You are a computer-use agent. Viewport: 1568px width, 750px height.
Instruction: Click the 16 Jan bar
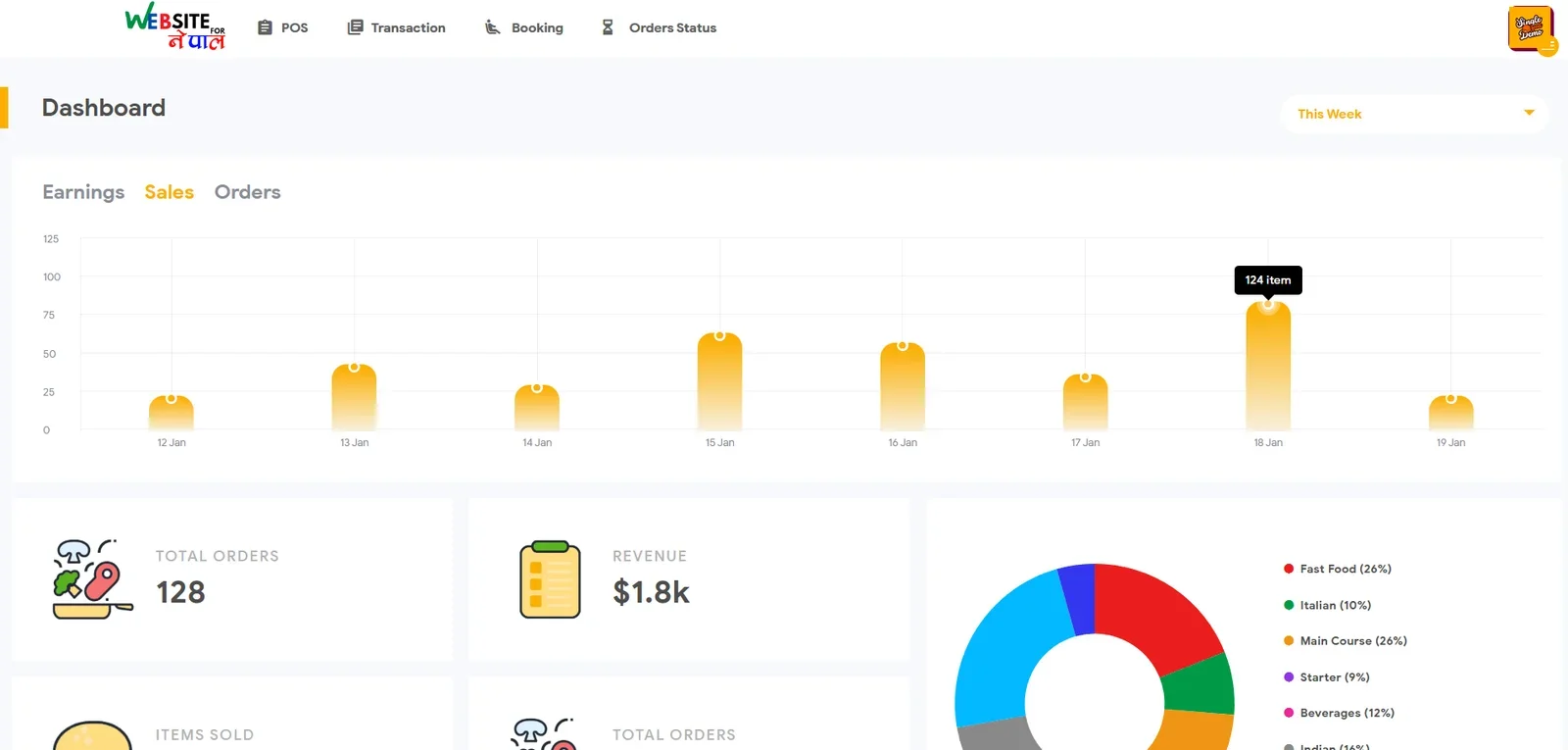903,386
